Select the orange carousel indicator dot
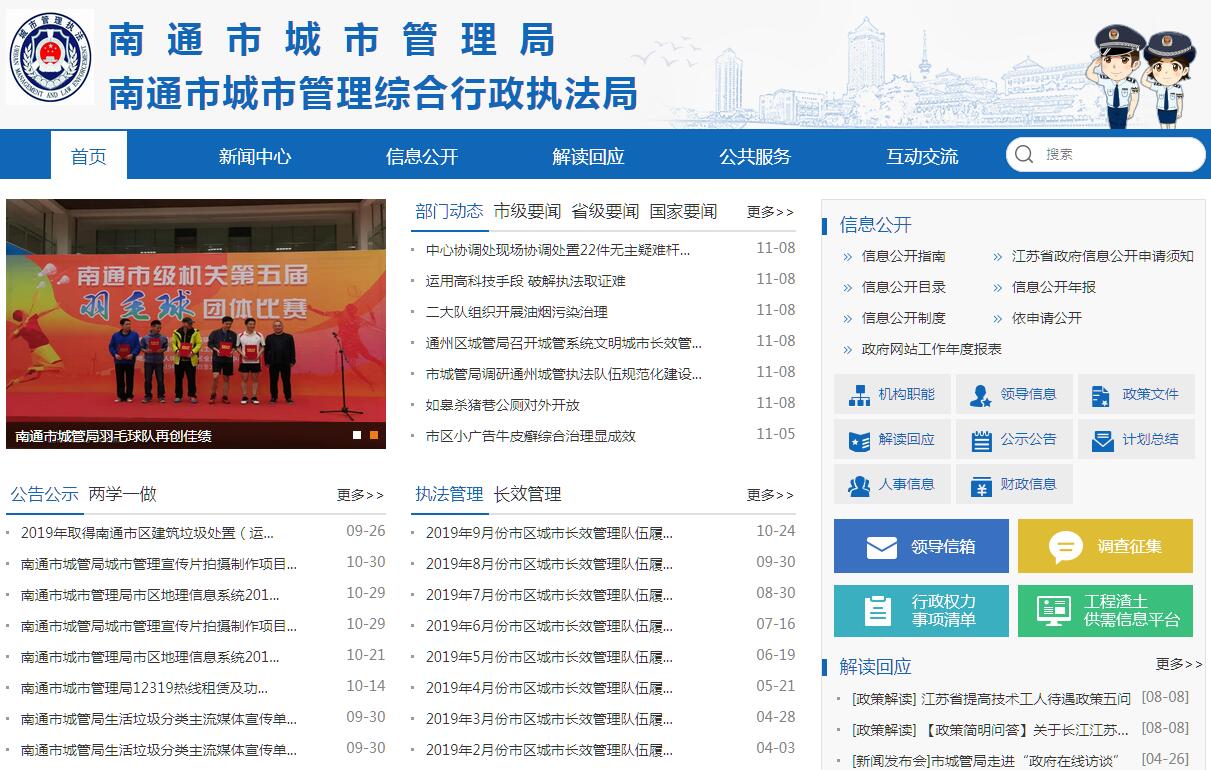This screenshot has height=770, width=1211. (374, 435)
